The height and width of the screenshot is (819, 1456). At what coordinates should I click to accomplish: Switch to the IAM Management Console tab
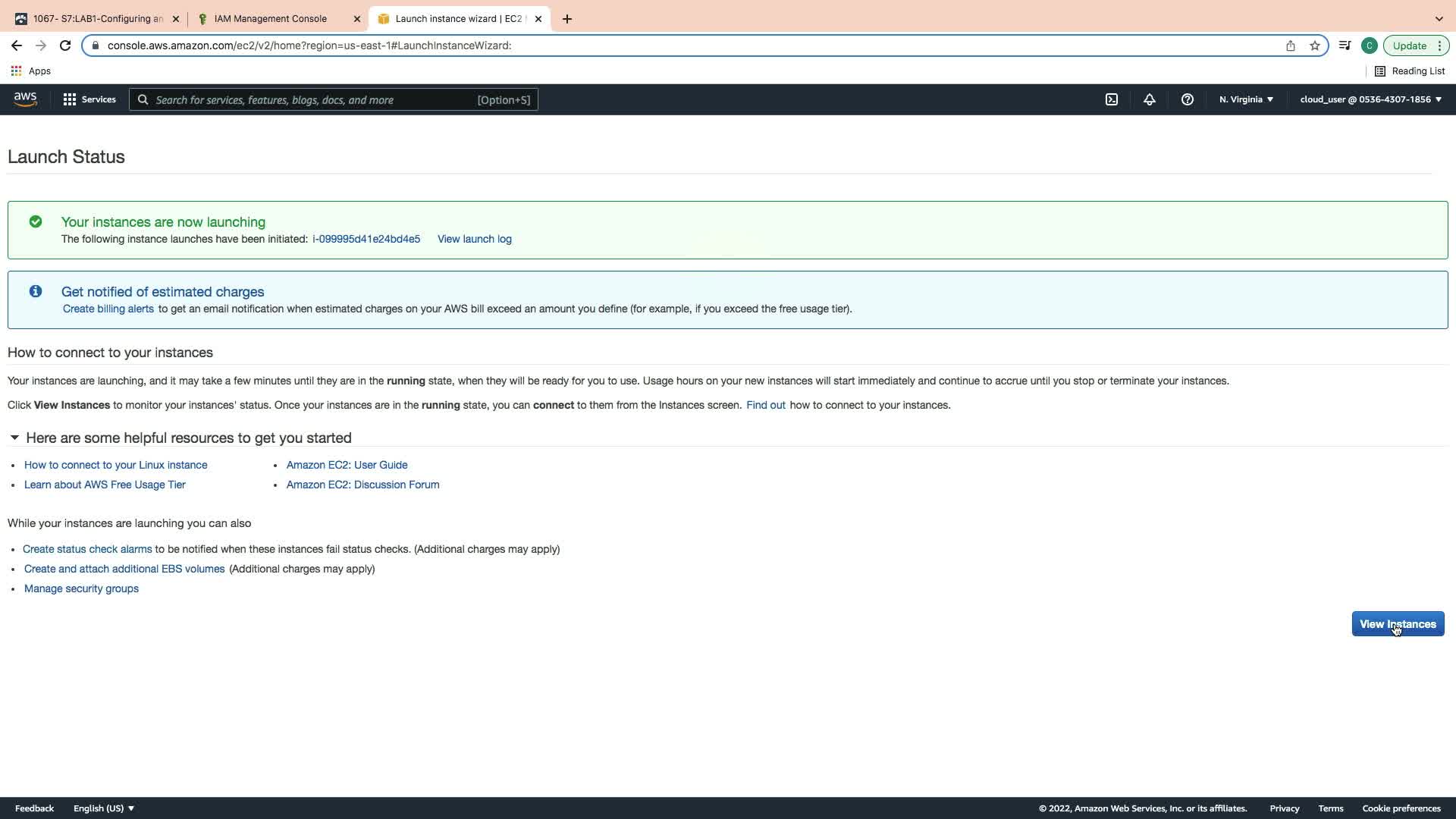point(271,19)
